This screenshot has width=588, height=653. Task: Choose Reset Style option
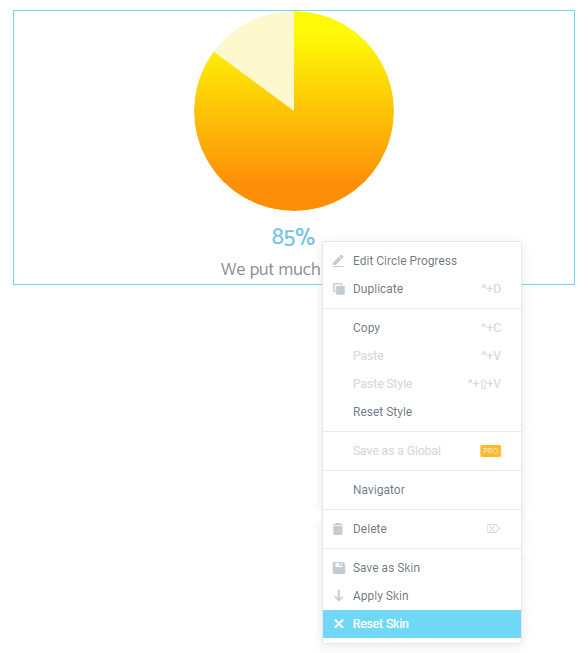pyautogui.click(x=422, y=411)
